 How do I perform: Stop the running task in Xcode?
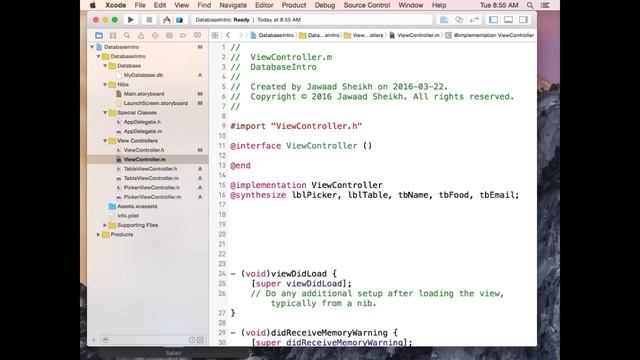(149, 20)
